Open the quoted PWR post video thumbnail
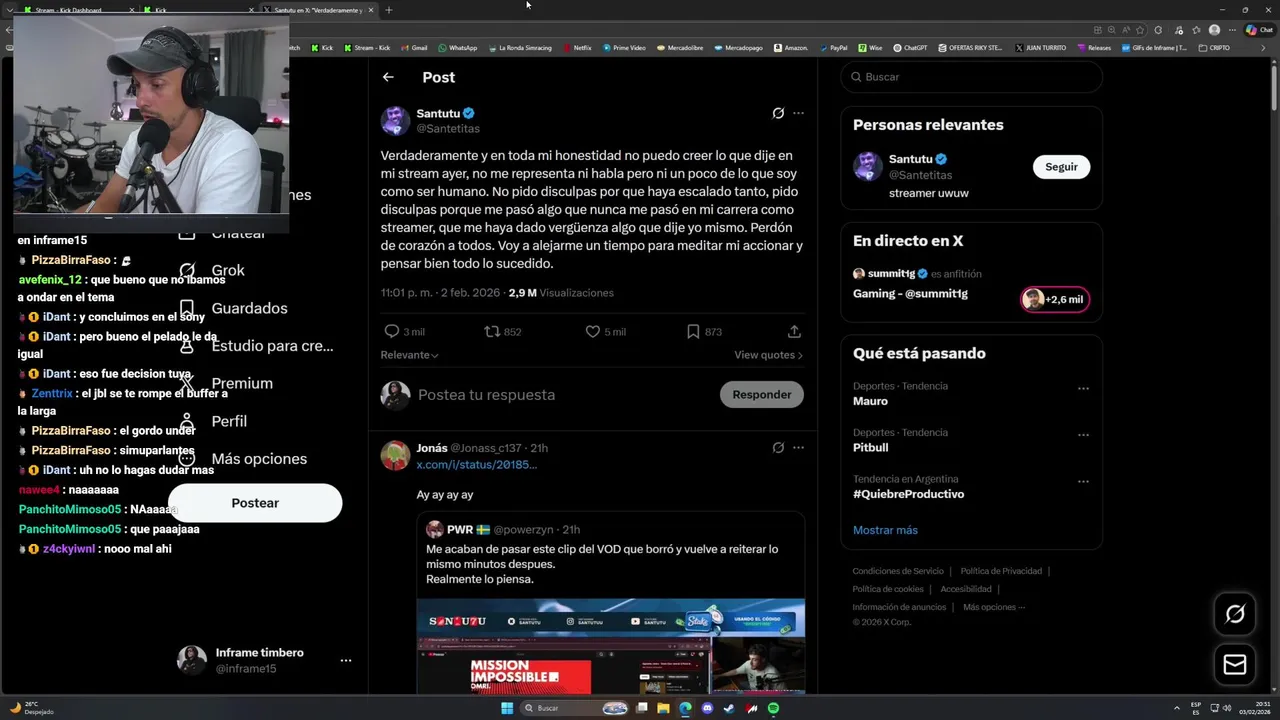The height and width of the screenshot is (720, 1280). pos(610,646)
